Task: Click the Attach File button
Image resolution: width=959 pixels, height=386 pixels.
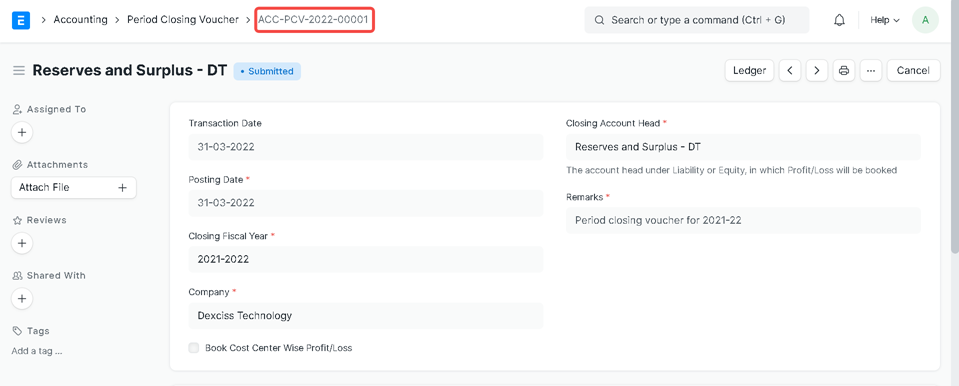Action: coord(73,188)
